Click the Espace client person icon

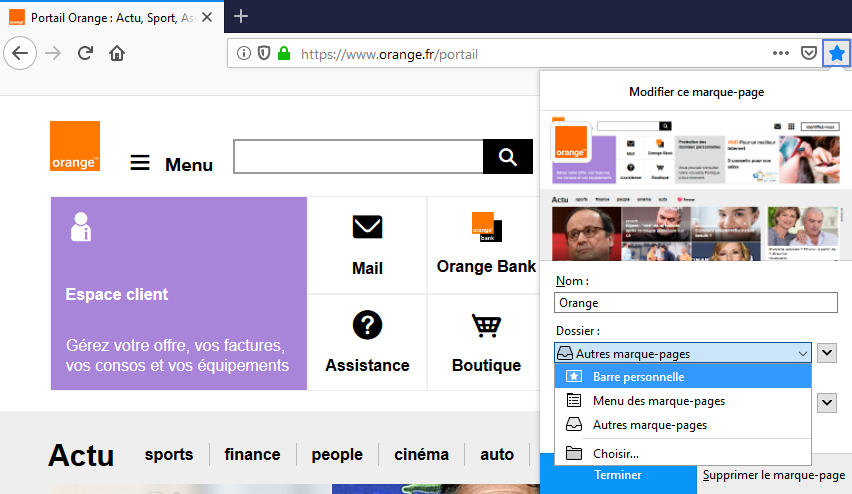pos(81,227)
